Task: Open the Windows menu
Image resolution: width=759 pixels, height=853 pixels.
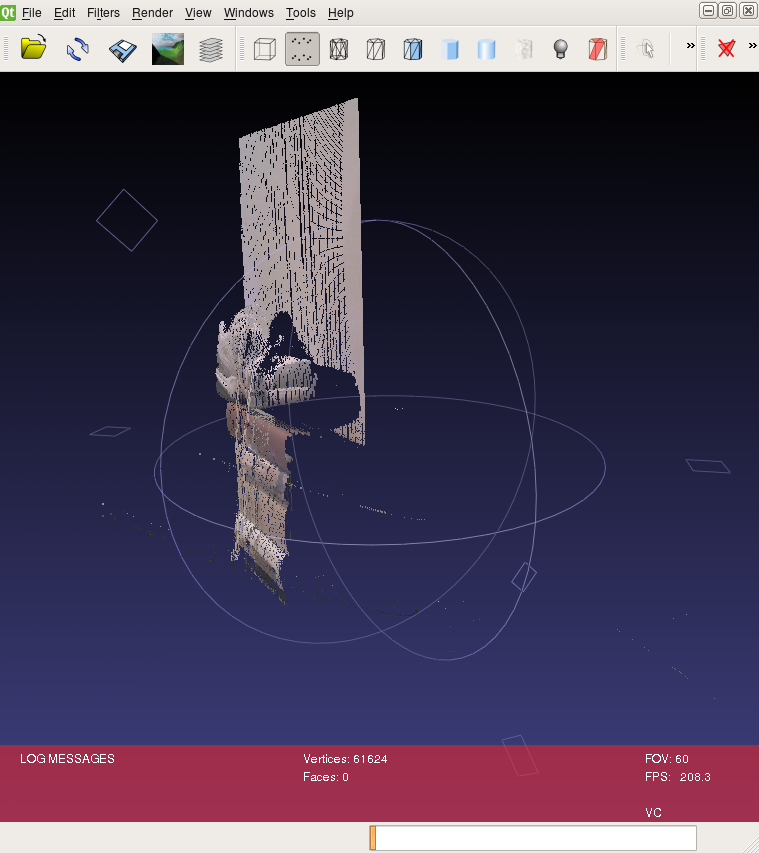Action: click(248, 13)
